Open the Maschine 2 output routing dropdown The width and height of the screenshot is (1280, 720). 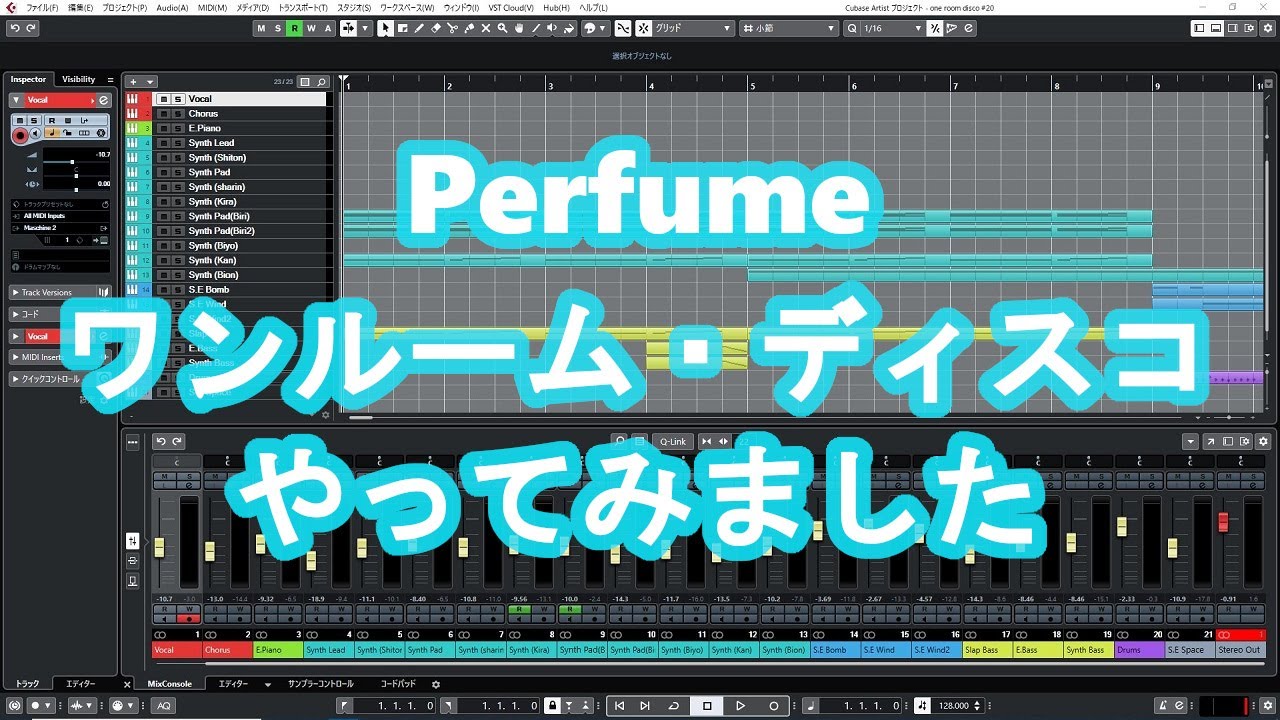pyautogui.click(x=60, y=228)
